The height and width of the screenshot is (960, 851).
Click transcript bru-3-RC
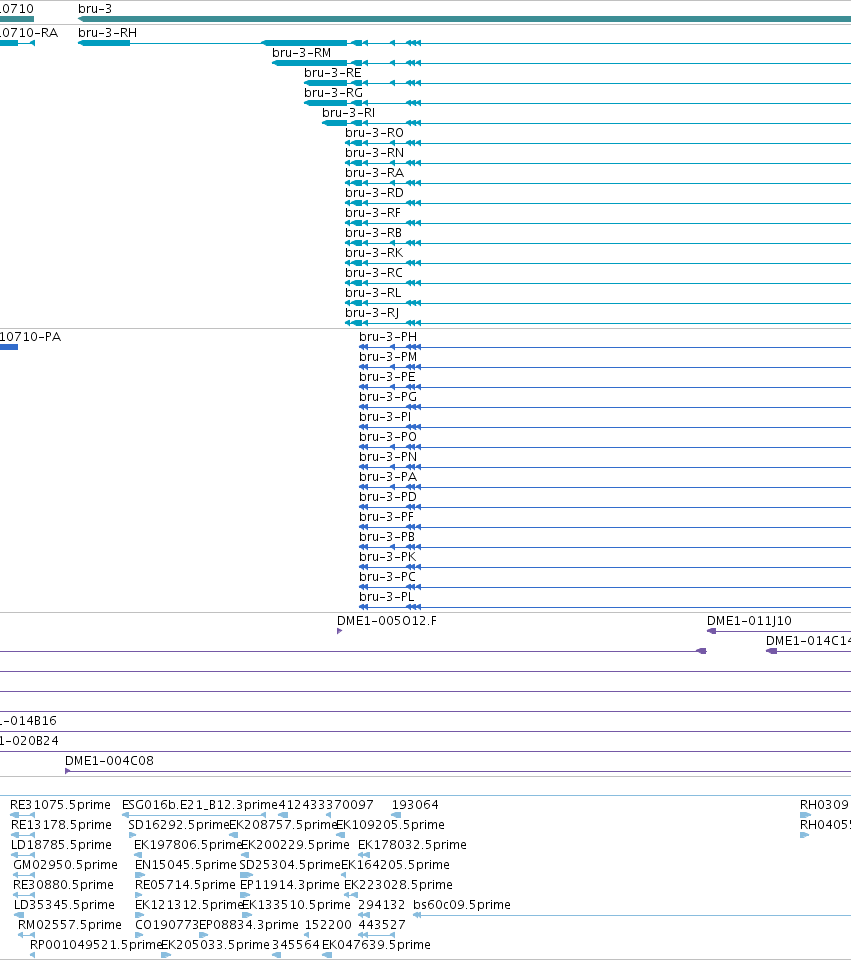pos(374,272)
